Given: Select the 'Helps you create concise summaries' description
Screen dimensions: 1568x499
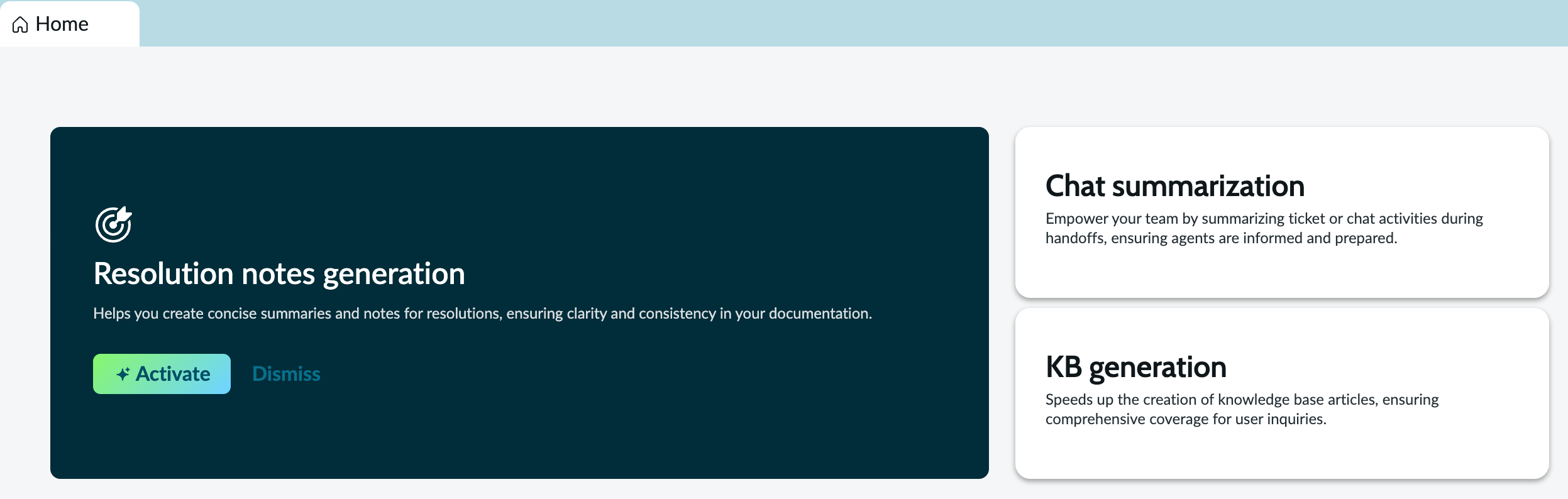Looking at the screenshot, I should [x=482, y=314].
